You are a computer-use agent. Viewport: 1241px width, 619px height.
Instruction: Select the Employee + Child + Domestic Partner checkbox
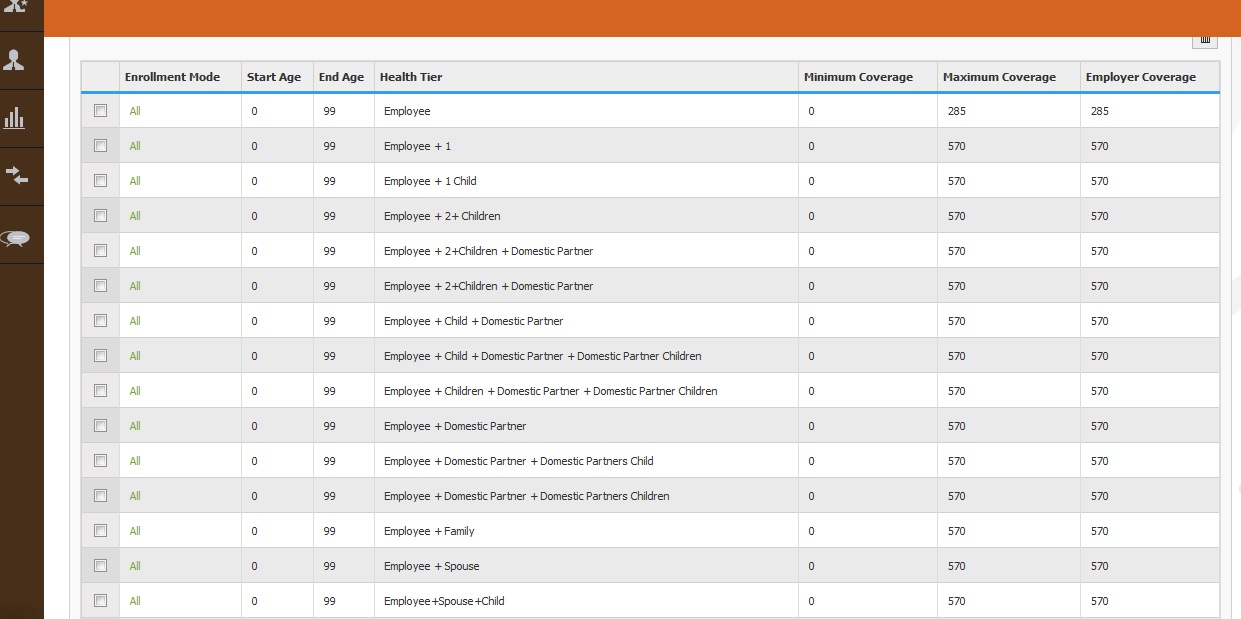[100, 321]
